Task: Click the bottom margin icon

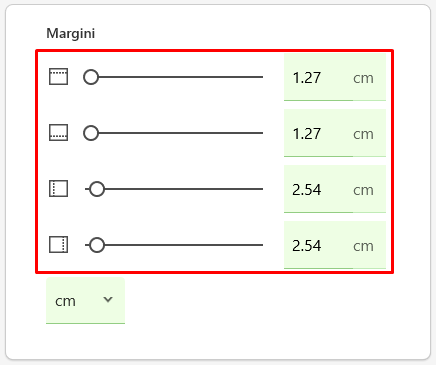Action: tap(59, 133)
